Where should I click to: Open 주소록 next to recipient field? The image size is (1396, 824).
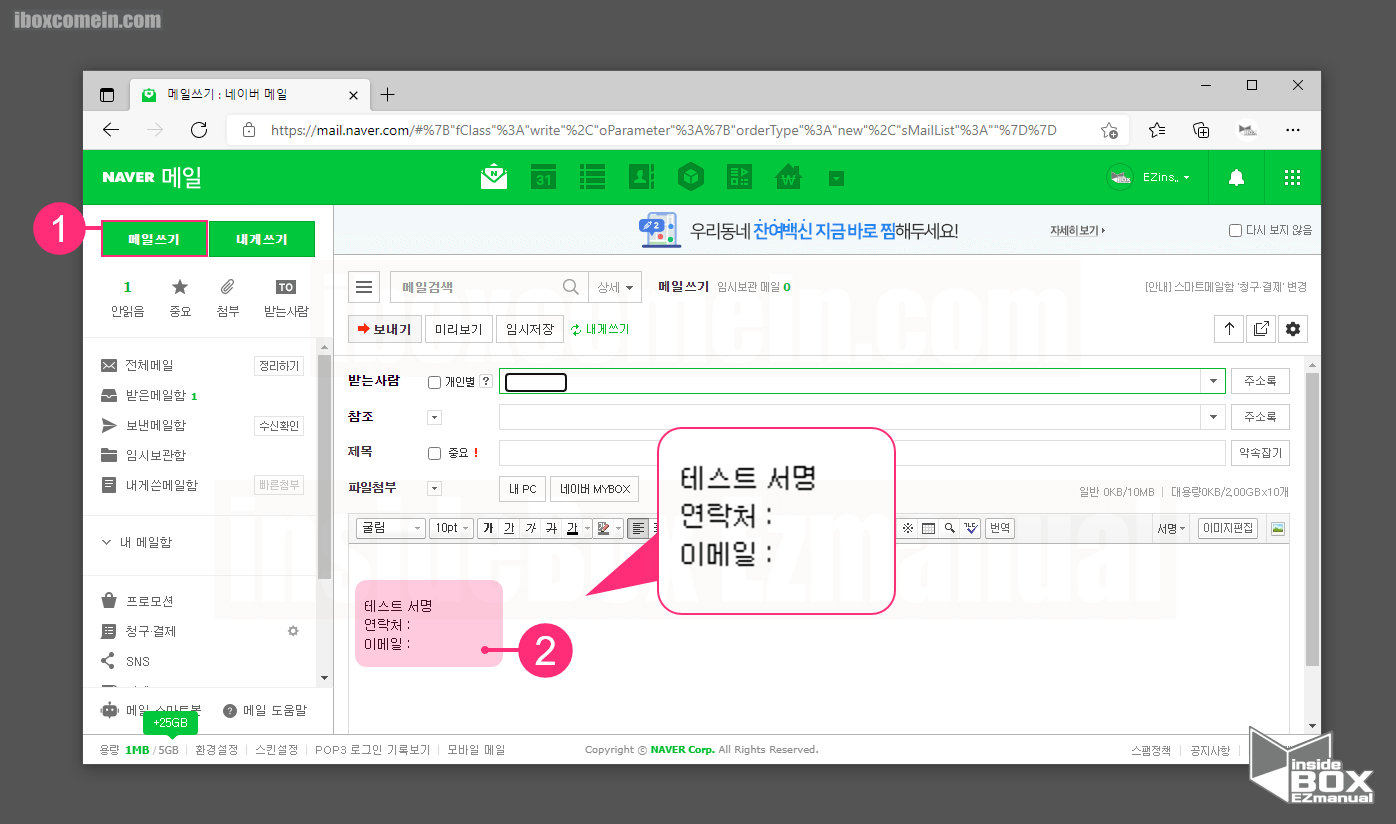(1261, 381)
